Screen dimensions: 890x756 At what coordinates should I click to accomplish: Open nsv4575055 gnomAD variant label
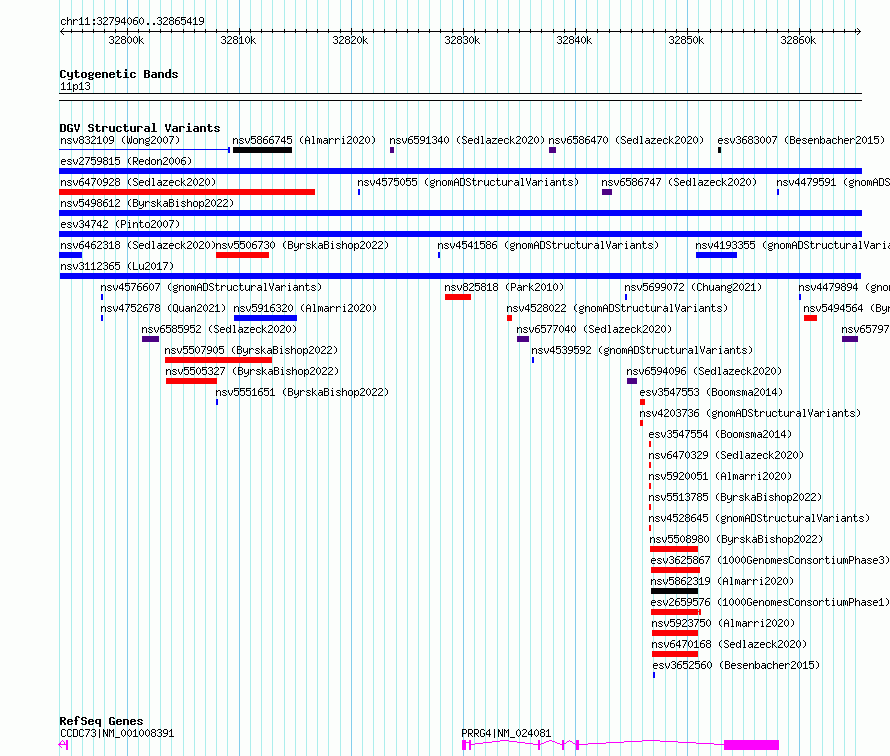[x=468, y=182]
